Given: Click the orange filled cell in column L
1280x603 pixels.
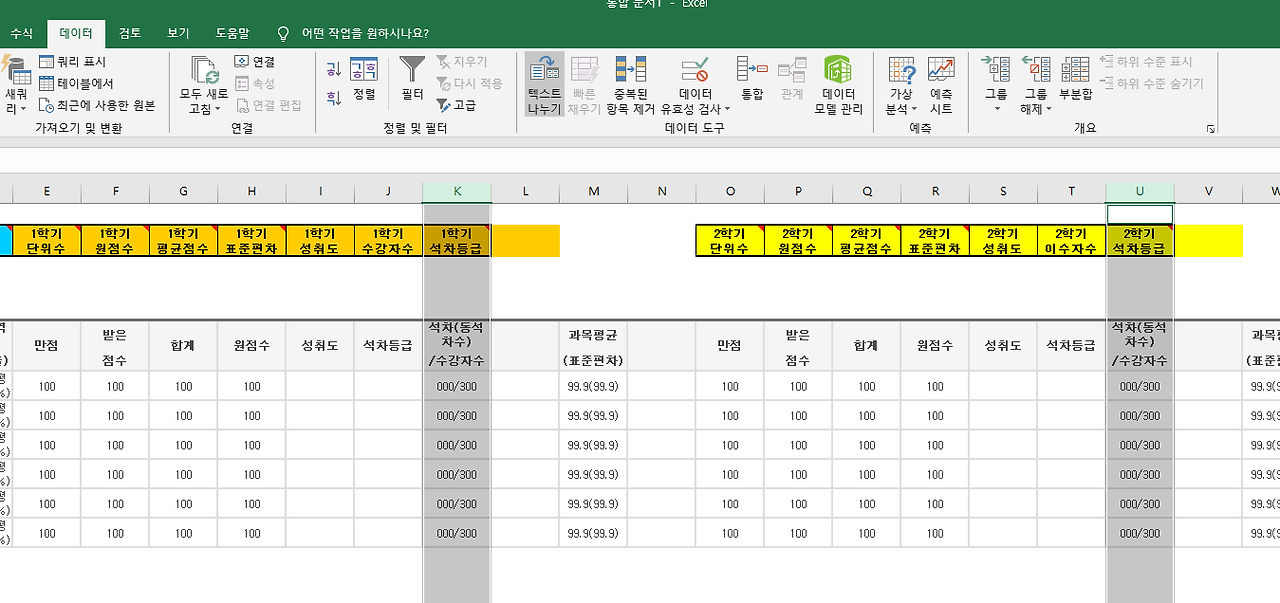Looking at the screenshot, I should click(x=526, y=241).
